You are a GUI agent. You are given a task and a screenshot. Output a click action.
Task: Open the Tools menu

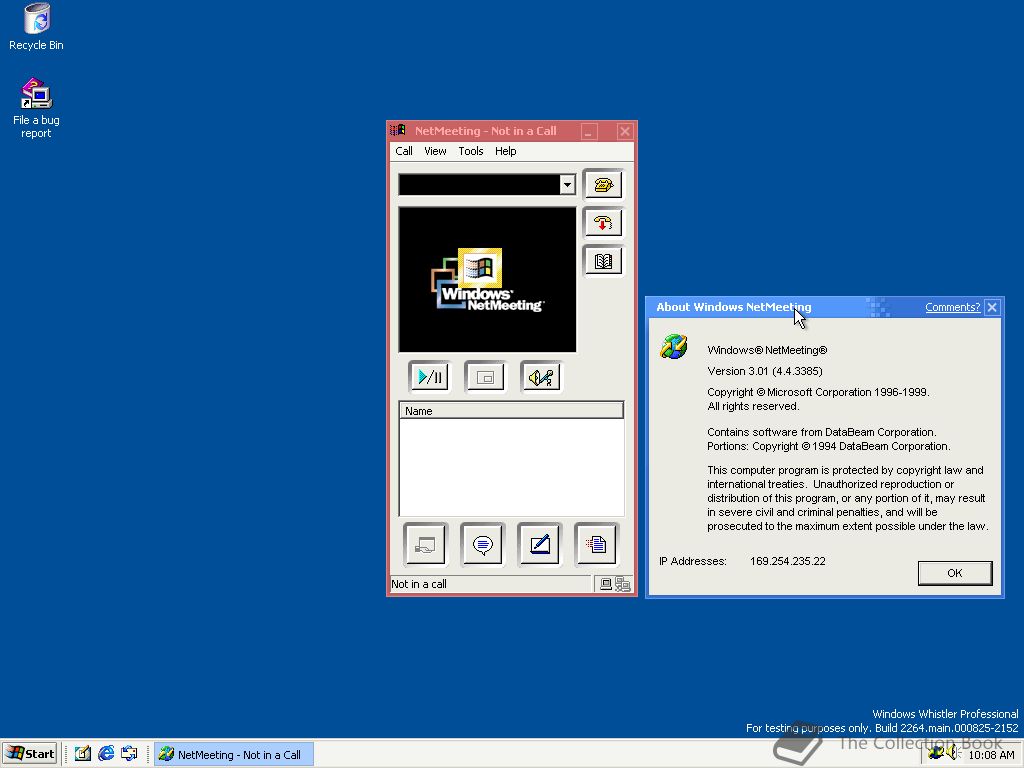tap(470, 151)
